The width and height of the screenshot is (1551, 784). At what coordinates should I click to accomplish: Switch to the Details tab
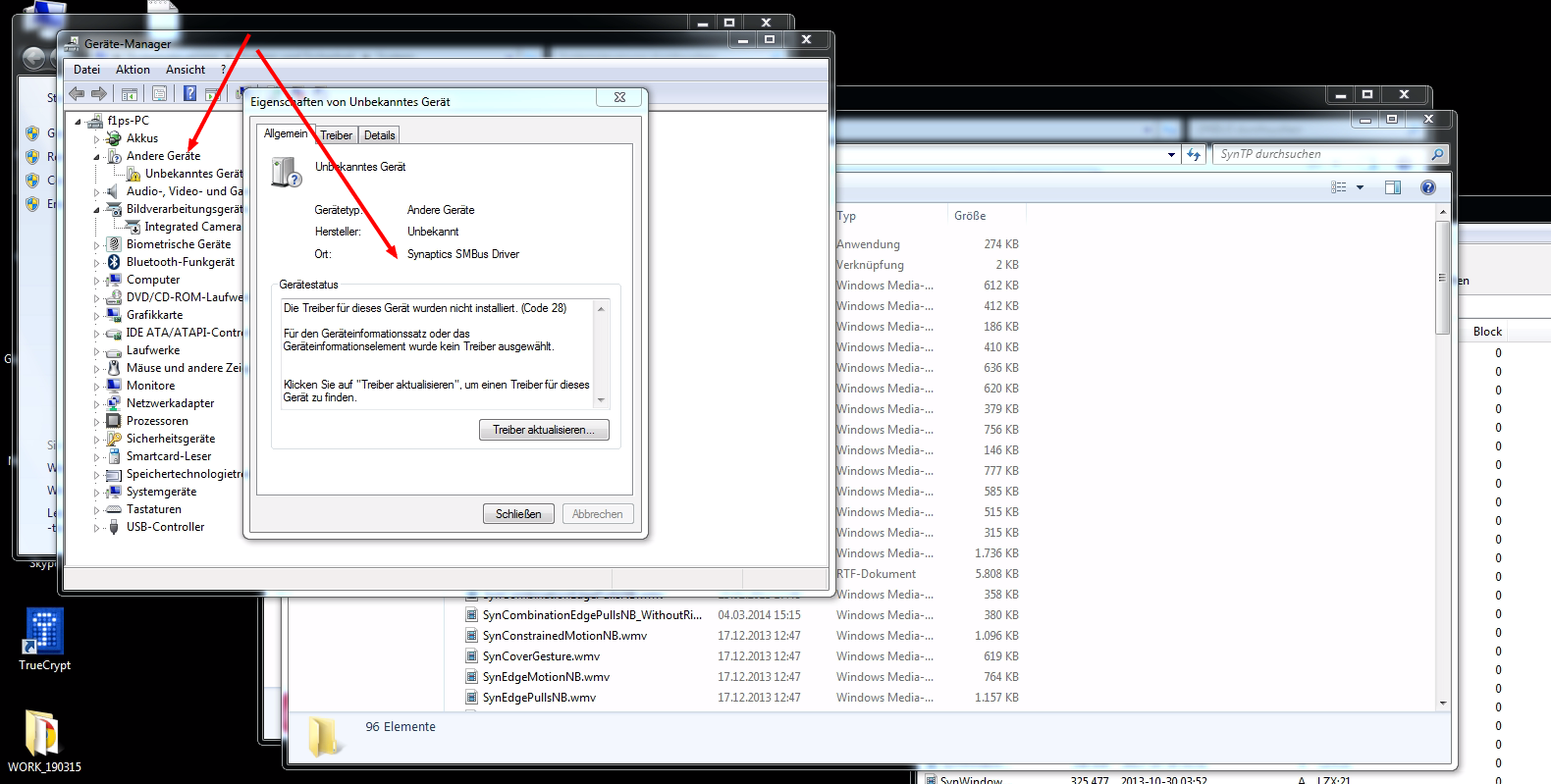point(379,135)
